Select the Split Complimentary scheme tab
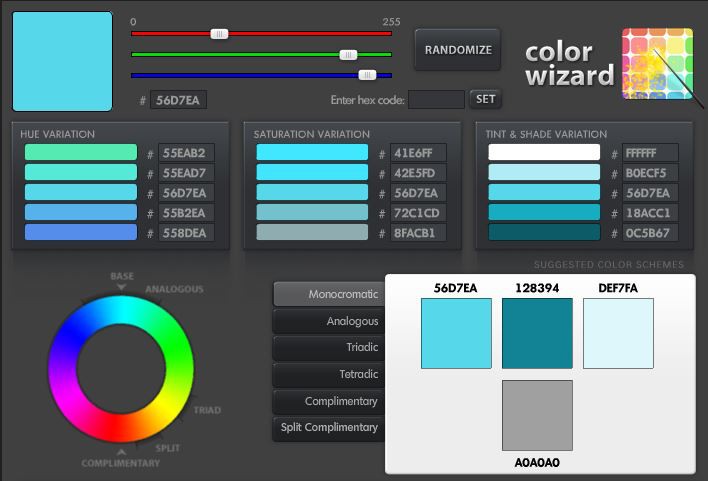 [330, 427]
